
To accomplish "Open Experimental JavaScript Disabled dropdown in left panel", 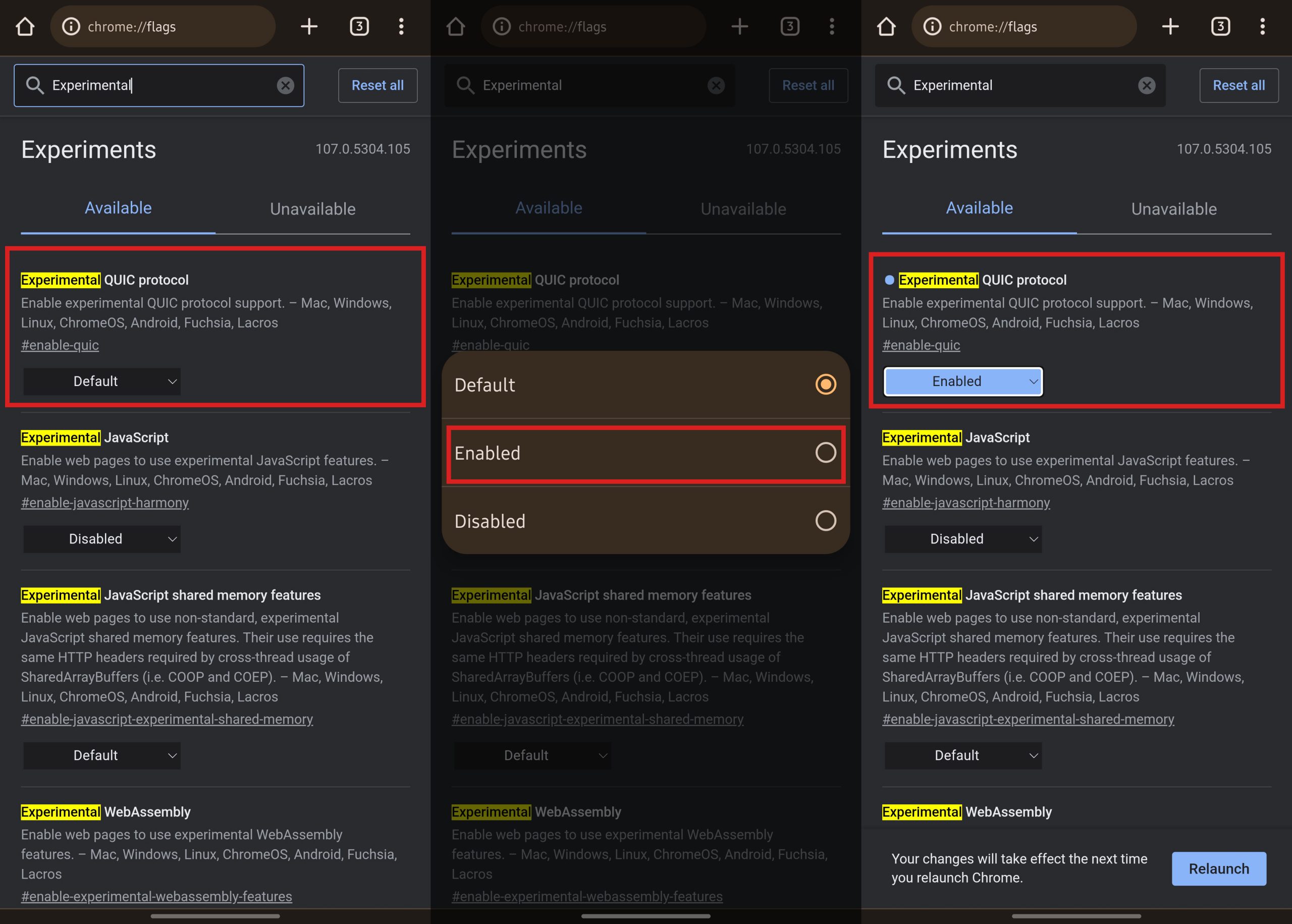I will tap(102, 539).
